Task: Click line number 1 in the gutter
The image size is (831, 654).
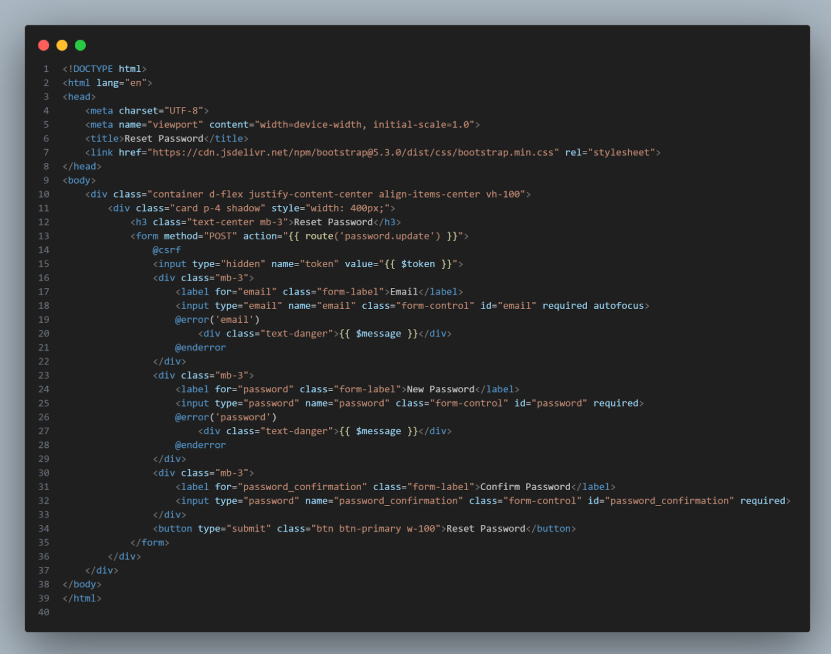Action: (45, 68)
